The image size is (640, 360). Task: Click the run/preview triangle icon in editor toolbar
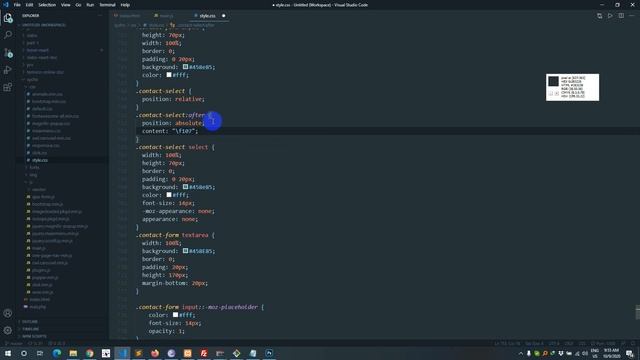pos(610,16)
